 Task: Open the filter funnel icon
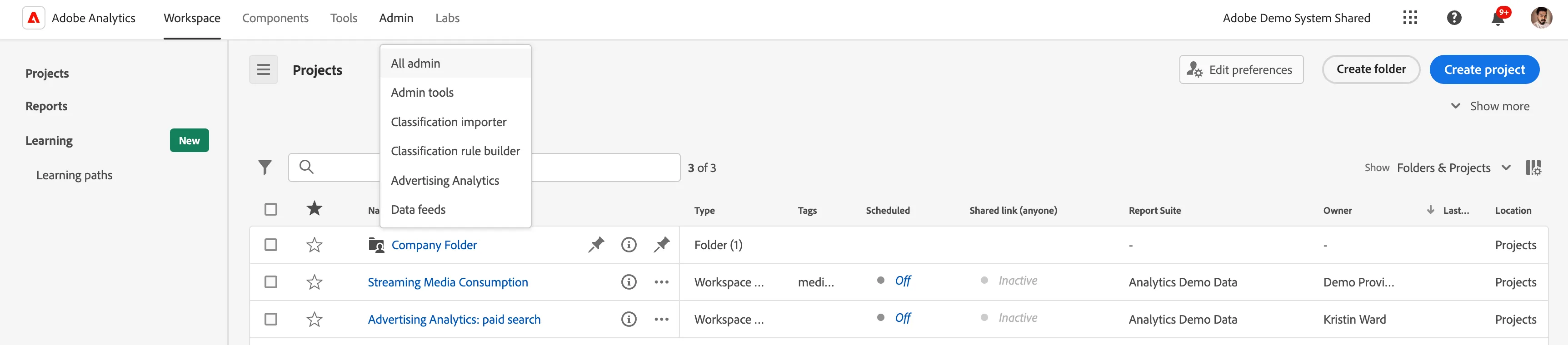(x=265, y=168)
